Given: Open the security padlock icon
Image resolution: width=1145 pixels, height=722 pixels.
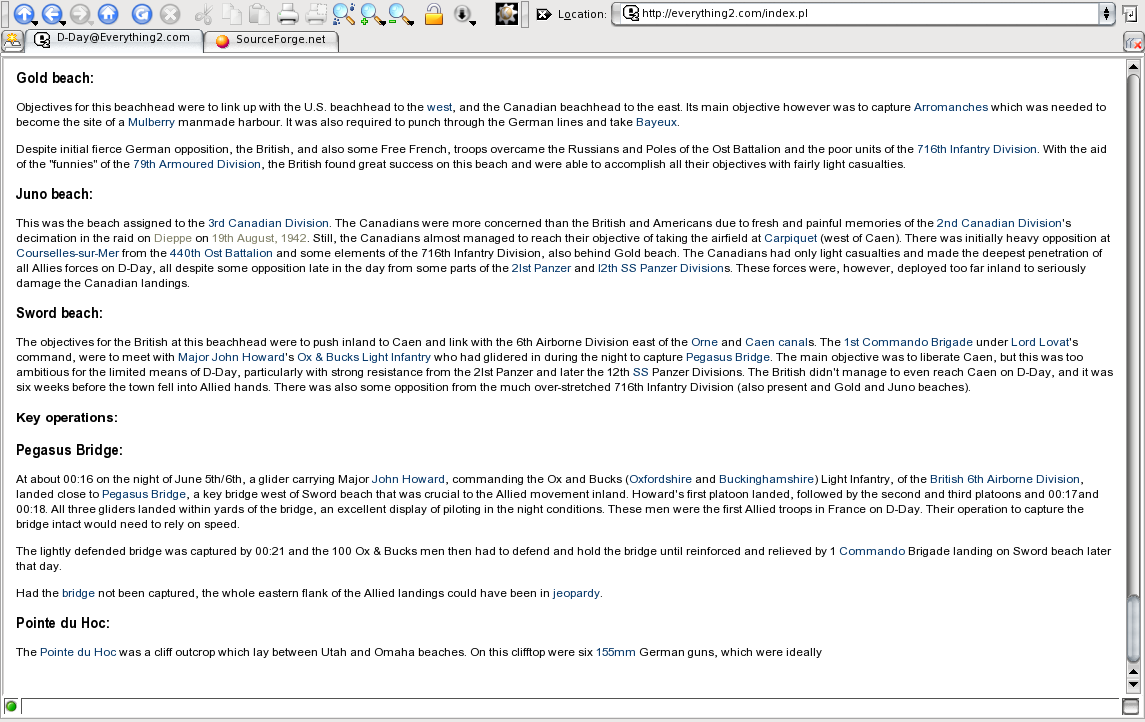Looking at the screenshot, I should click(434, 13).
